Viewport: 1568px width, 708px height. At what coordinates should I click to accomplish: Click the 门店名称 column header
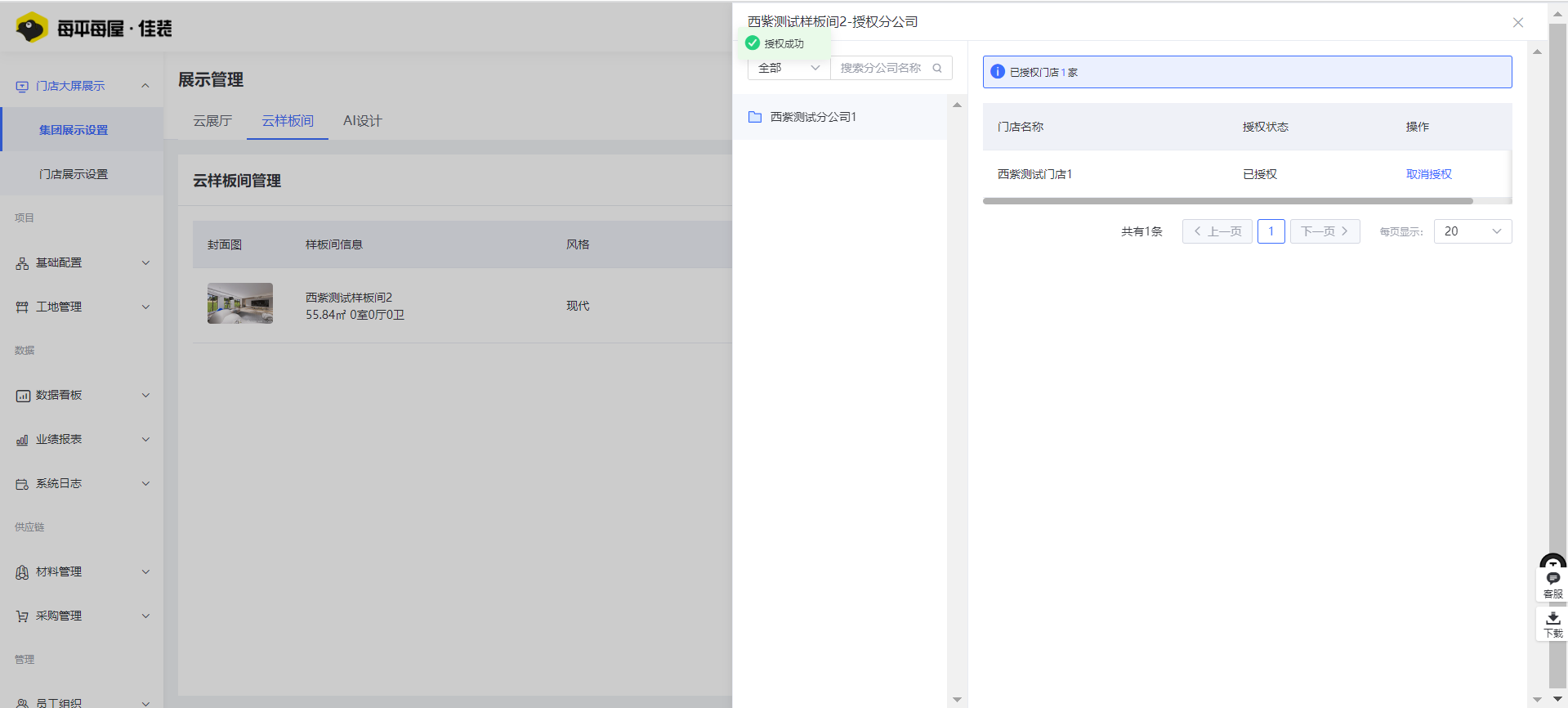[1021, 127]
